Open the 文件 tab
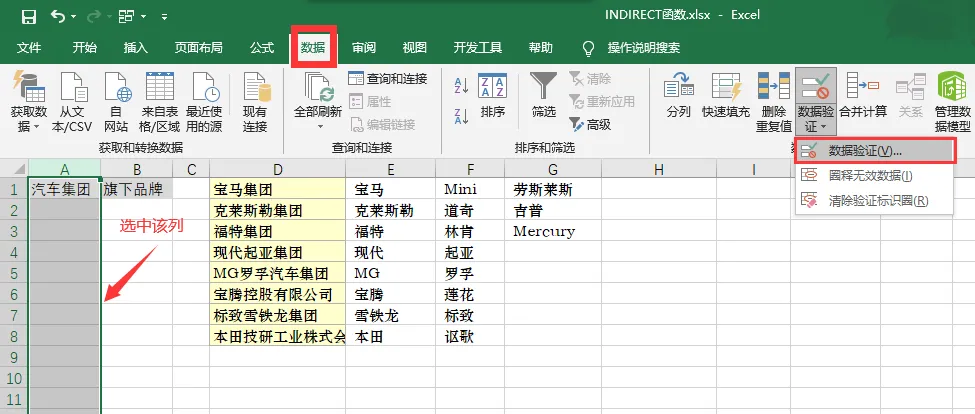 click(29, 48)
